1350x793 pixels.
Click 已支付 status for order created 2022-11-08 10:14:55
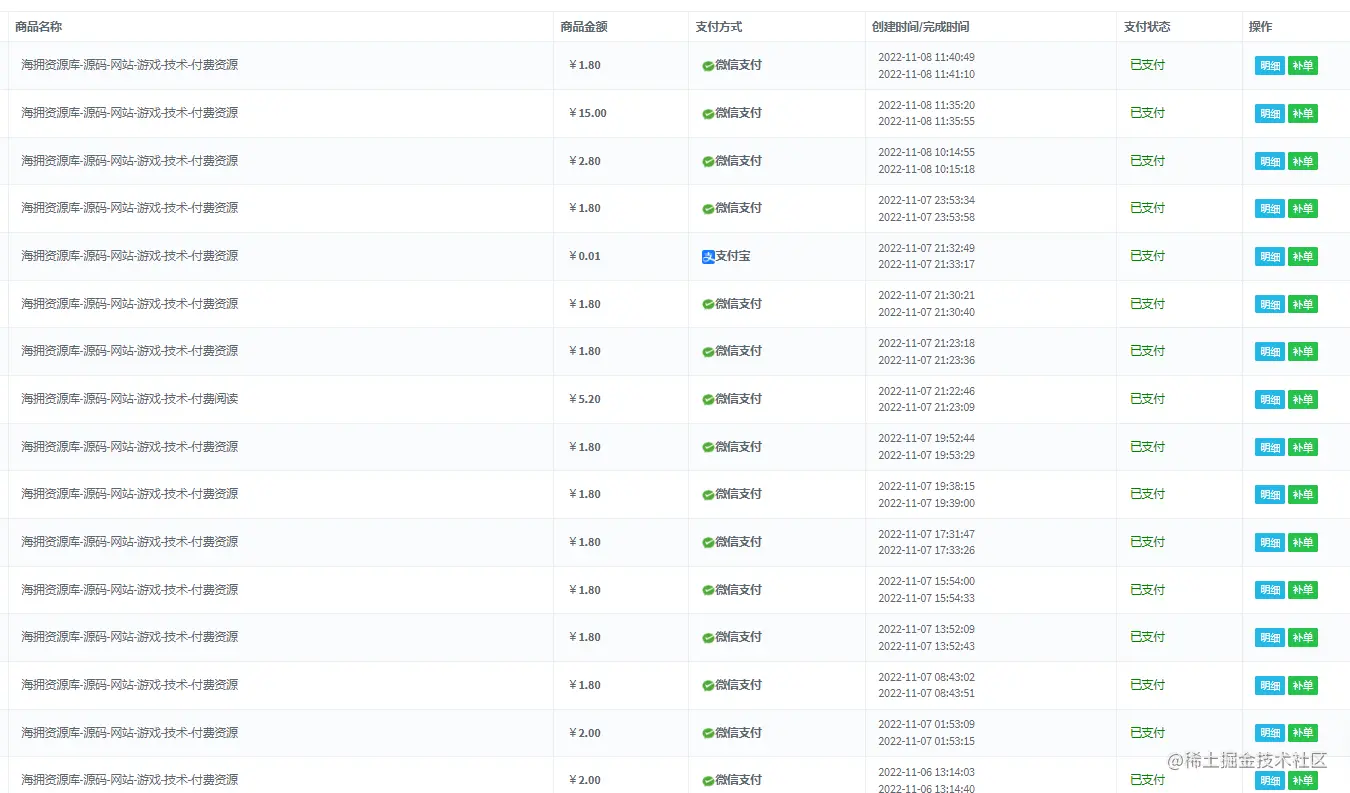(1148, 161)
